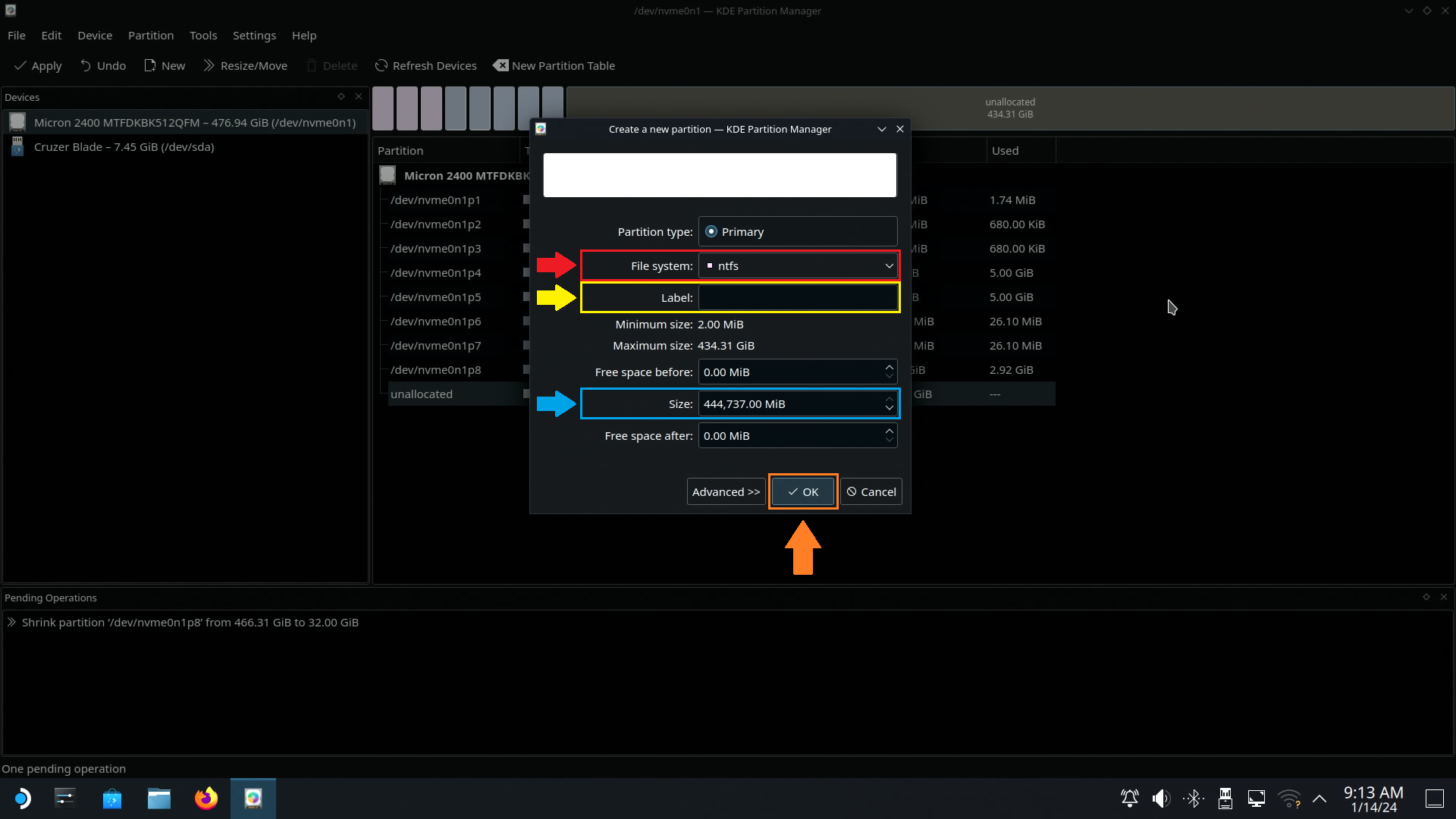Click New Partition Table in toolbar
1456x819 pixels.
554,66
